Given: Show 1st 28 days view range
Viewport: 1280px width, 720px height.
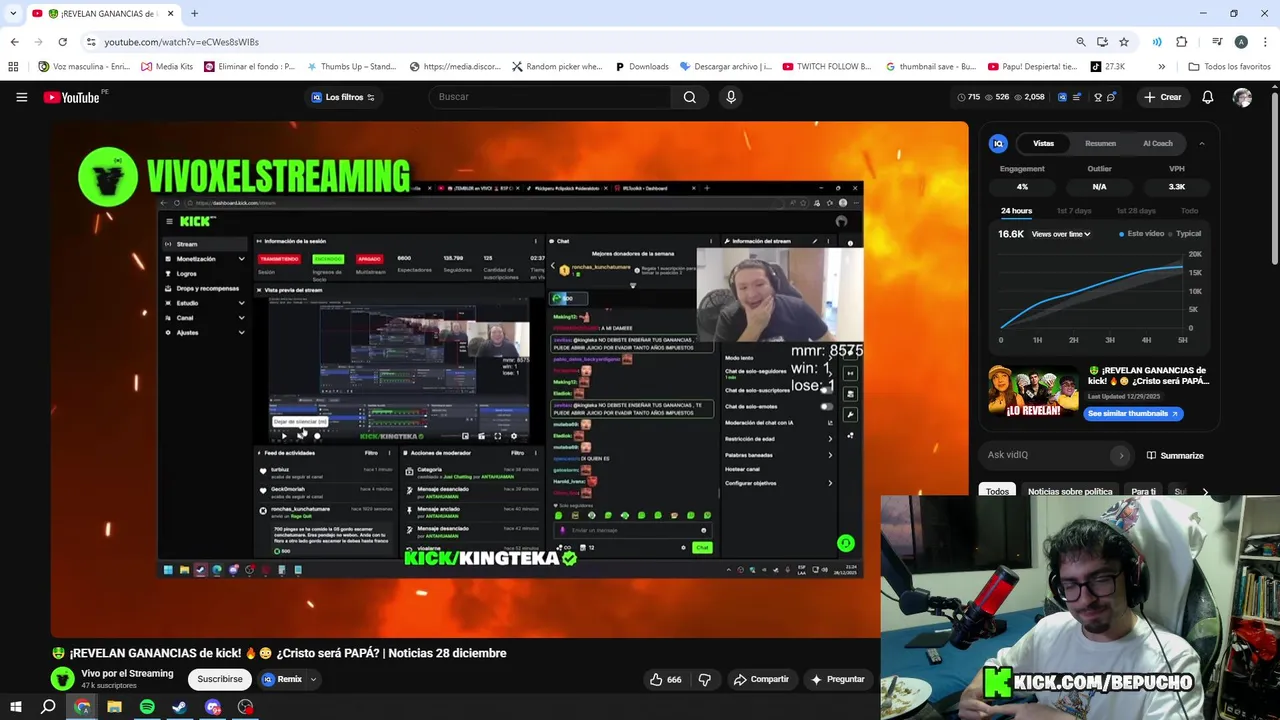Looking at the screenshot, I should pos(1135,211).
